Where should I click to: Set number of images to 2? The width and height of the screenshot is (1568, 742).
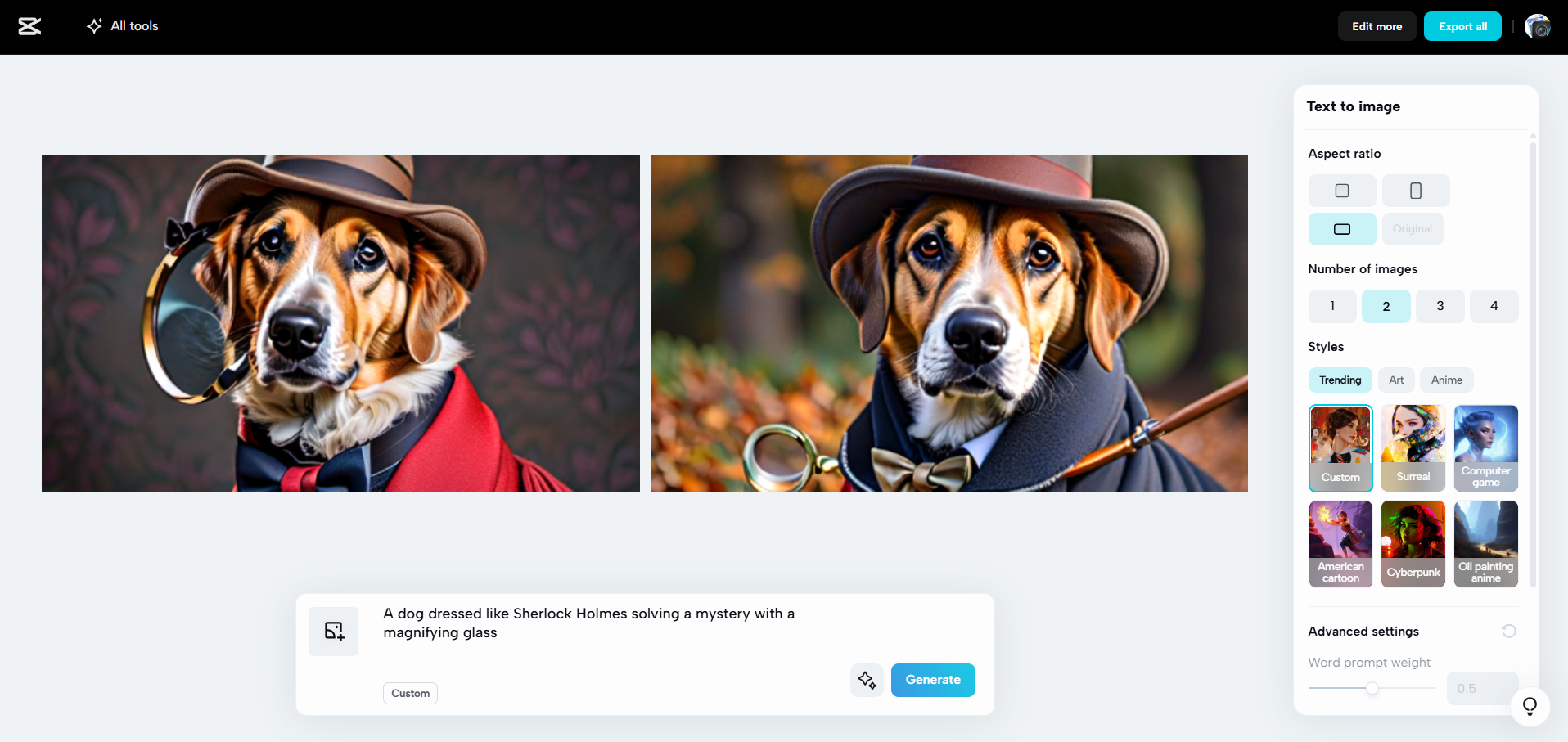(1386, 306)
